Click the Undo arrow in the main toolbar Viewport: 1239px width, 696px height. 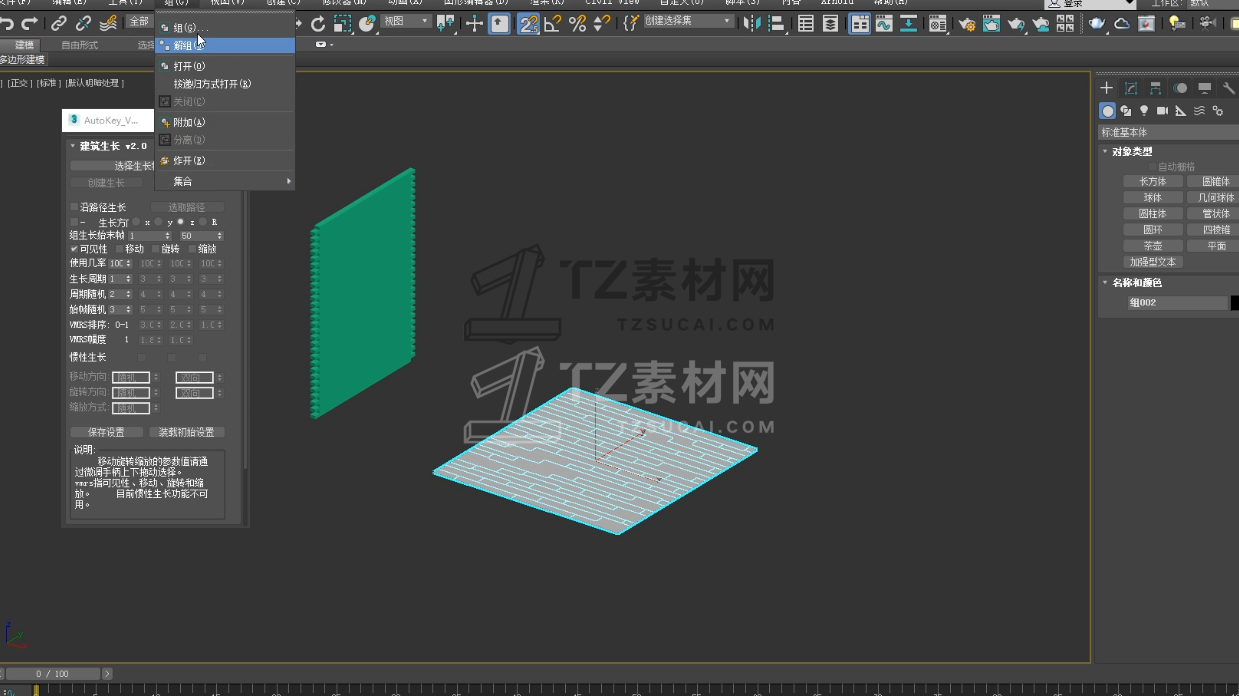pos(8,23)
